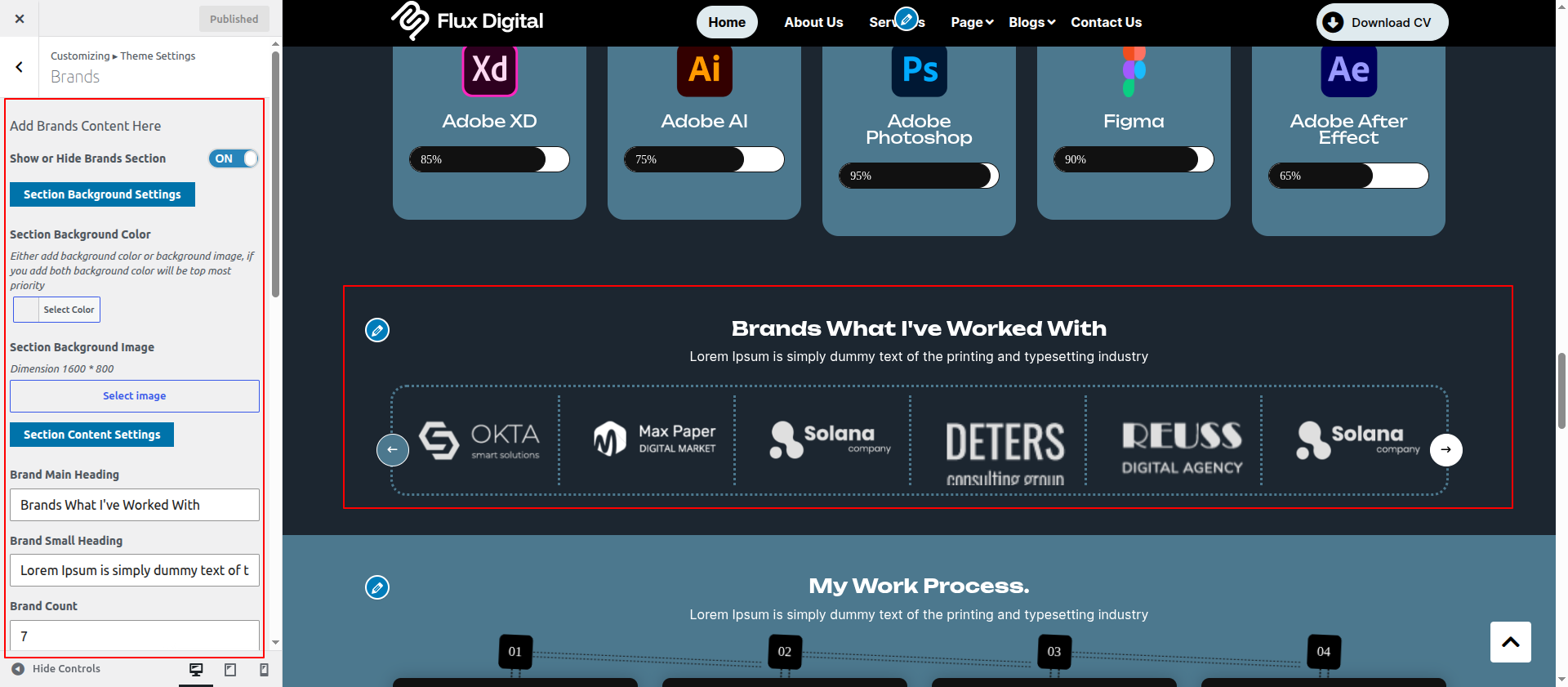Image resolution: width=1568 pixels, height=687 pixels.
Task: Click the Deters consulting group logo
Action: [1005, 453]
